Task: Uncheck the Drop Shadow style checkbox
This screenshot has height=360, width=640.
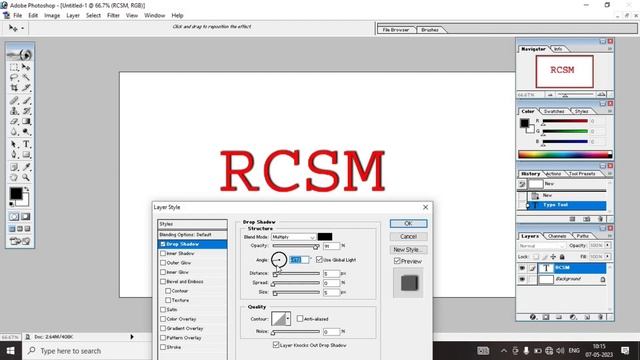Action: (x=163, y=244)
